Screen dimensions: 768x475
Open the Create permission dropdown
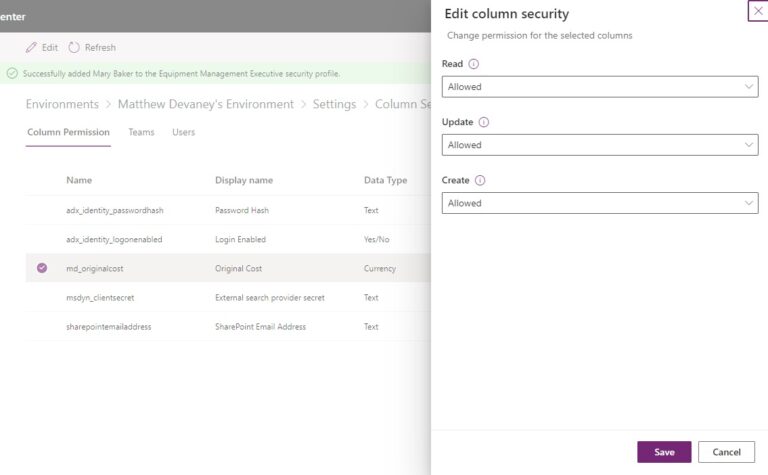point(600,203)
